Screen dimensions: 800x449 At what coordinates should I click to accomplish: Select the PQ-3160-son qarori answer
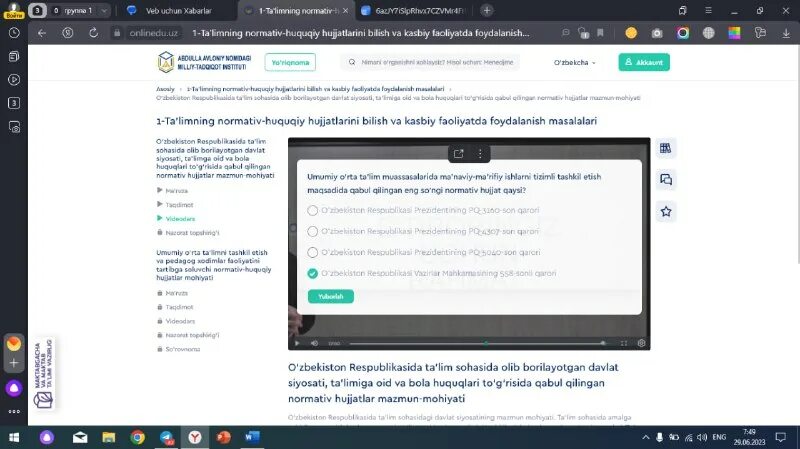tap(313, 210)
